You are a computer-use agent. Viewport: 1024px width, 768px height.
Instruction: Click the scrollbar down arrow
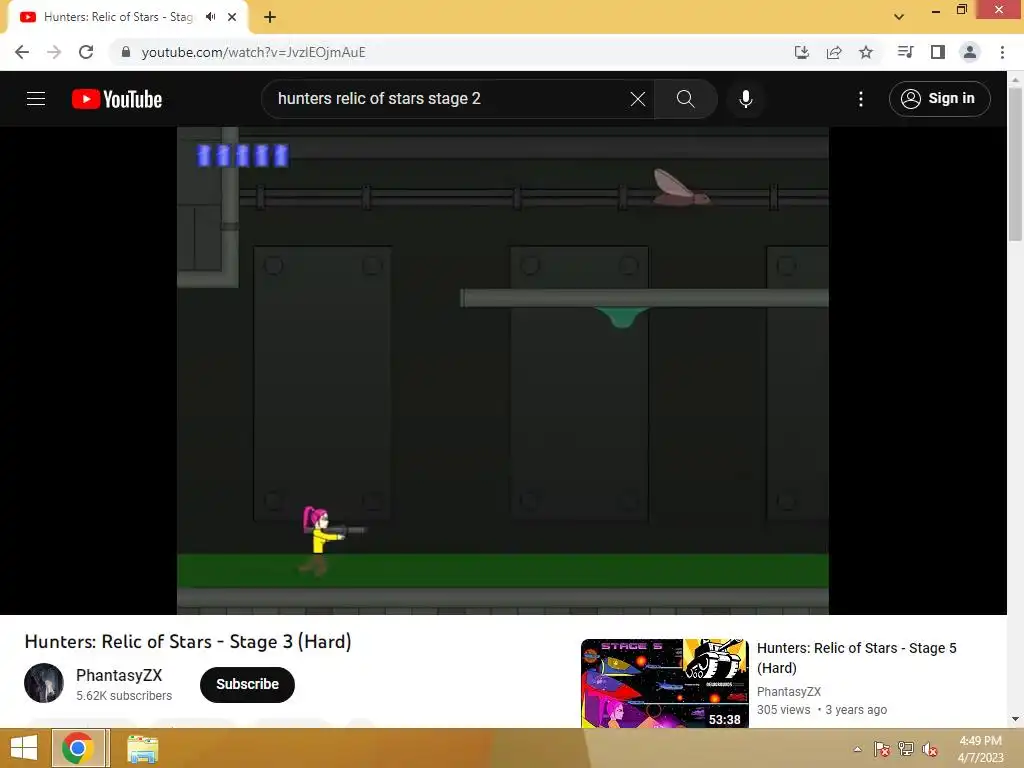1015,719
